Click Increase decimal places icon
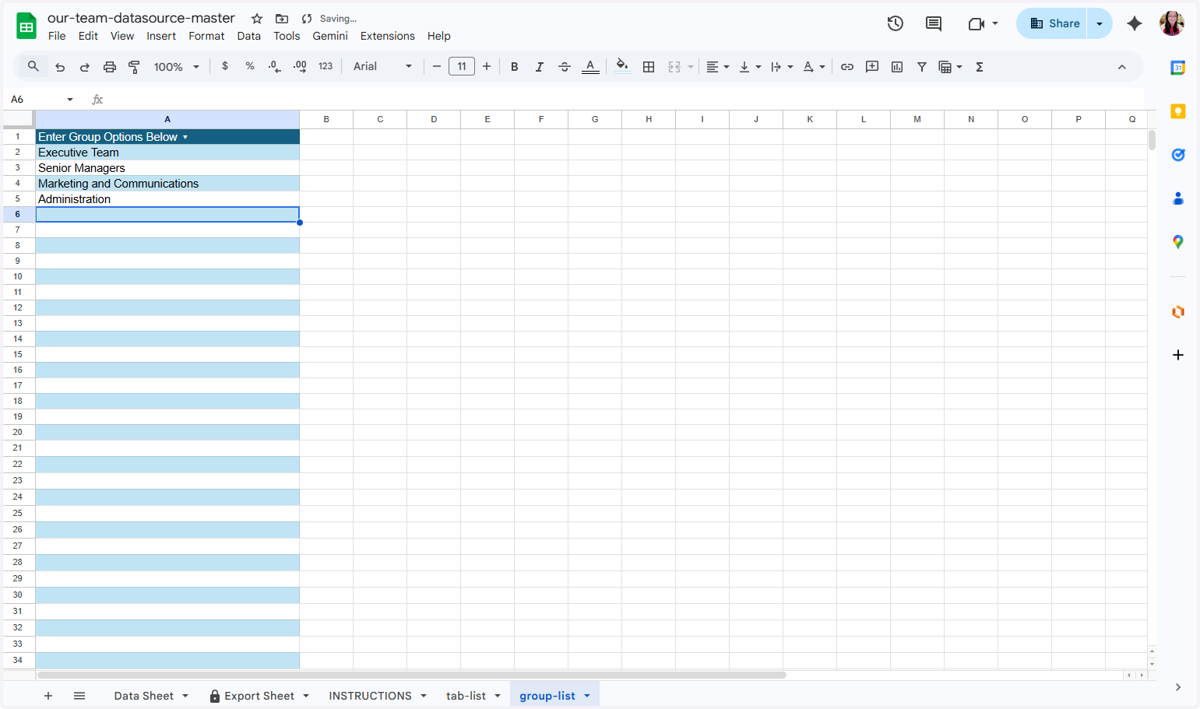This screenshot has width=1200, height=709. (300, 66)
